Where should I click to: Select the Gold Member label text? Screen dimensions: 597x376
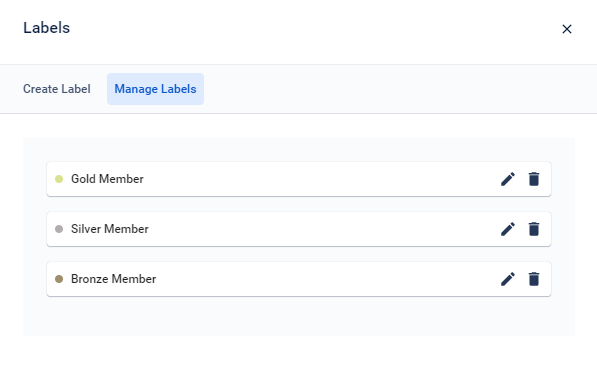pyautogui.click(x=107, y=179)
